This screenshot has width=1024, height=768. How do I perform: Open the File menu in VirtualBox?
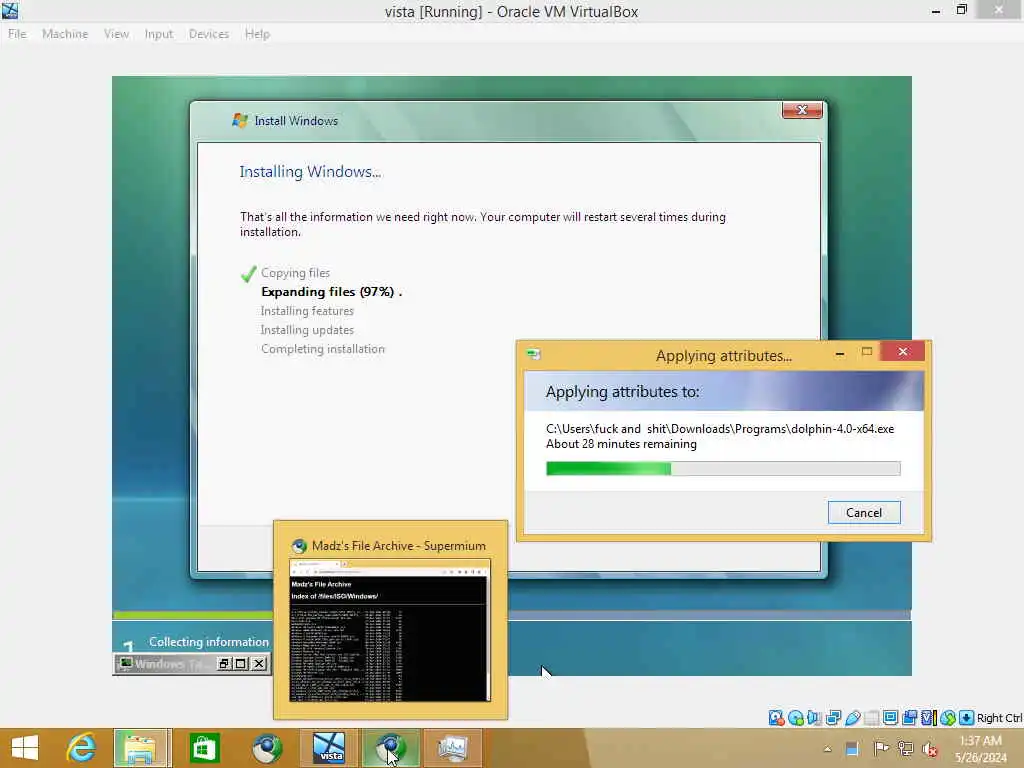[x=17, y=34]
